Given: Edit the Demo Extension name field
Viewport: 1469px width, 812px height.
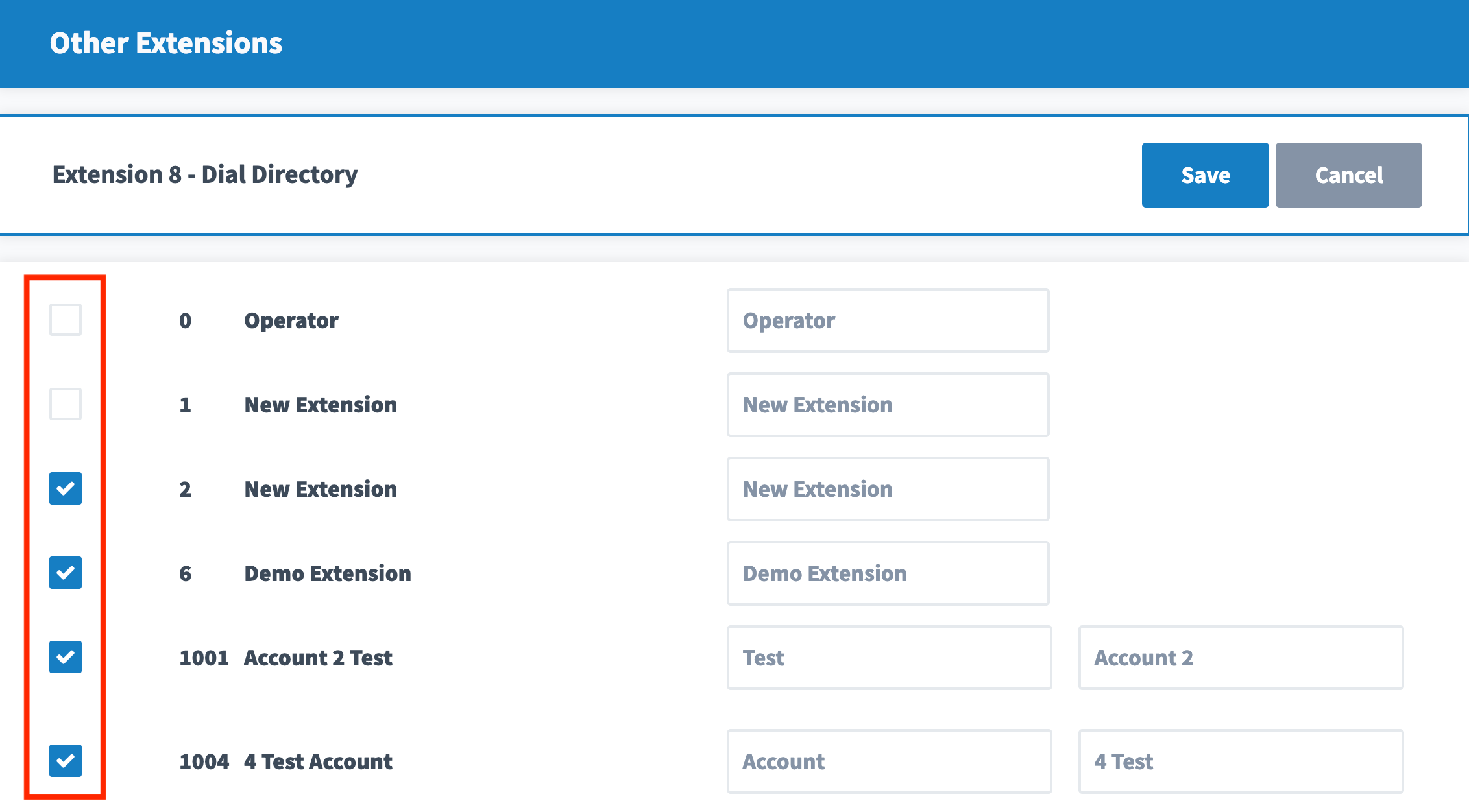Looking at the screenshot, I should [x=888, y=573].
